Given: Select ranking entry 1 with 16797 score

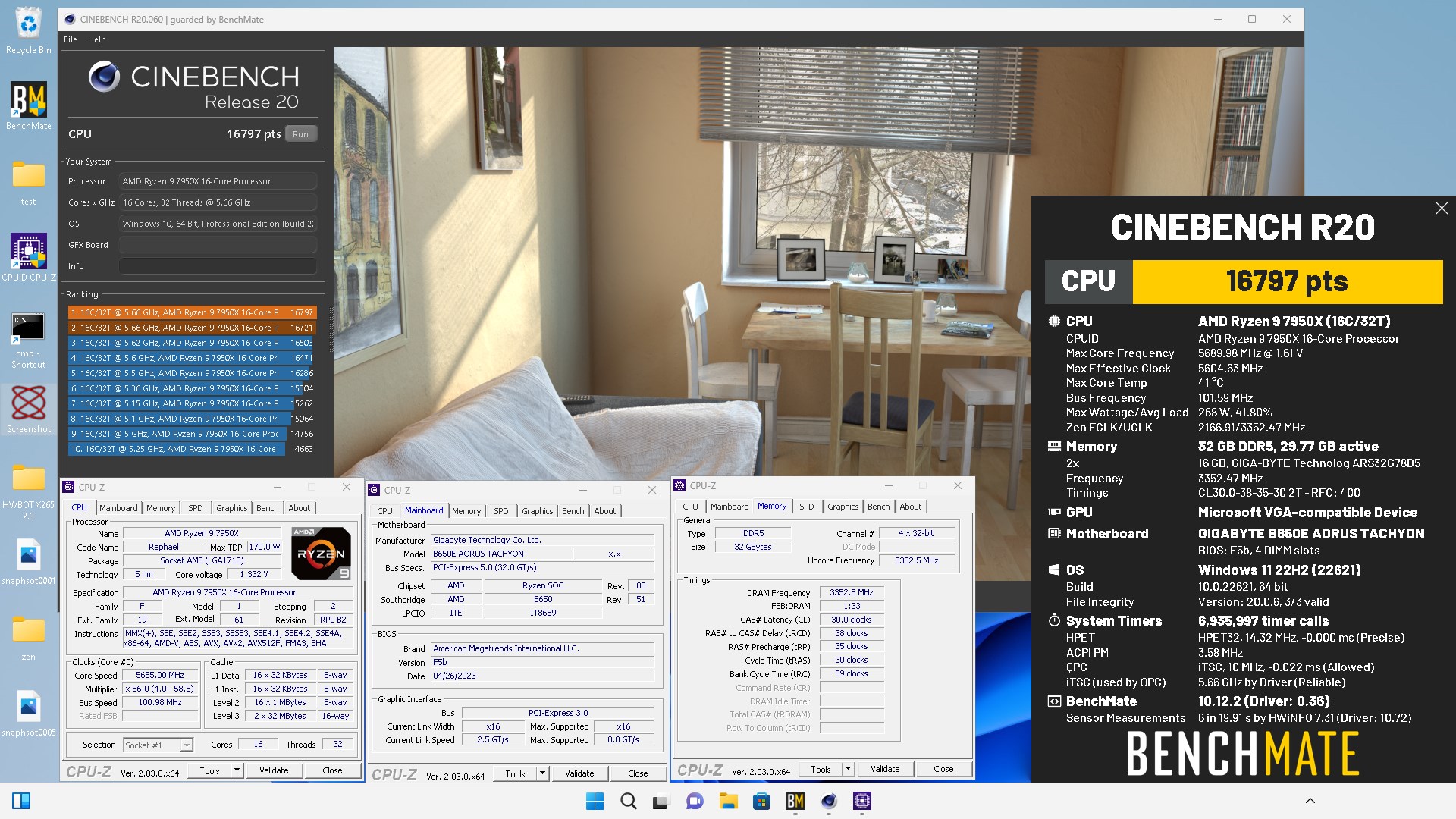Looking at the screenshot, I should 192,312.
